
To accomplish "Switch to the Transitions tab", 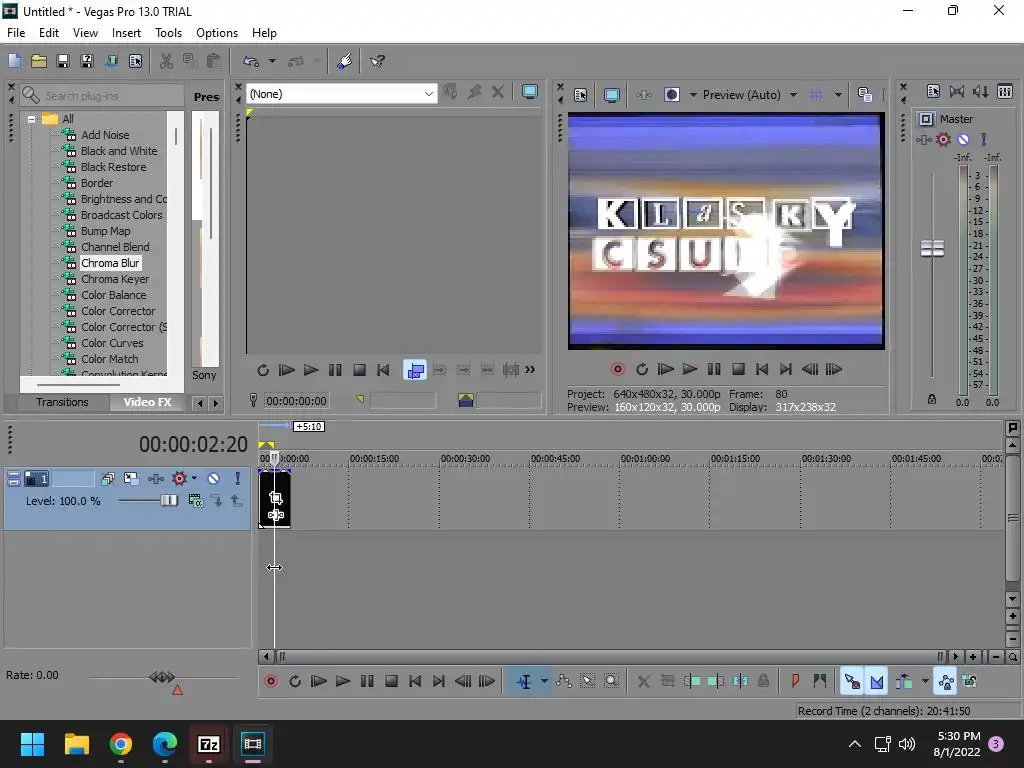I will 62,402.
